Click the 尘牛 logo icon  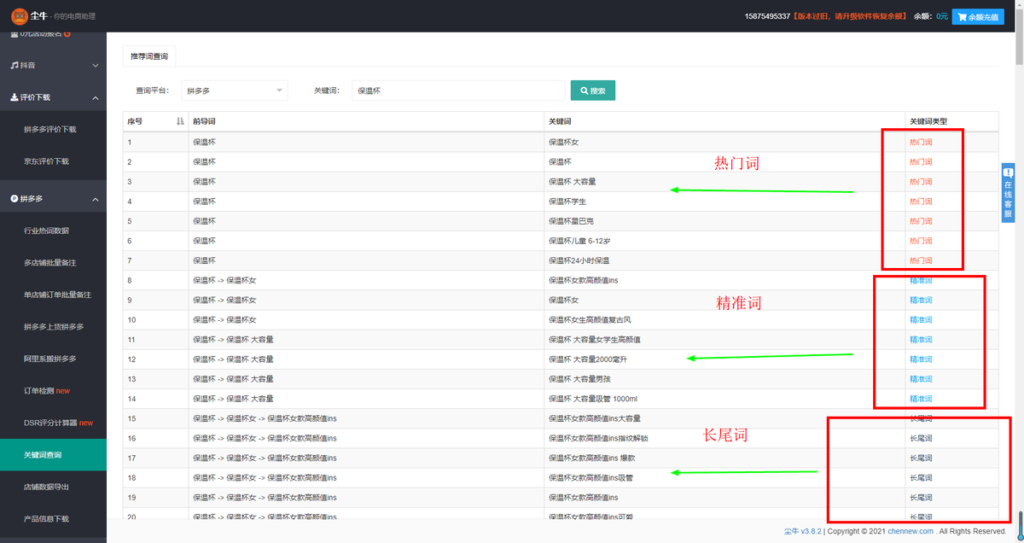click(19, 16)
